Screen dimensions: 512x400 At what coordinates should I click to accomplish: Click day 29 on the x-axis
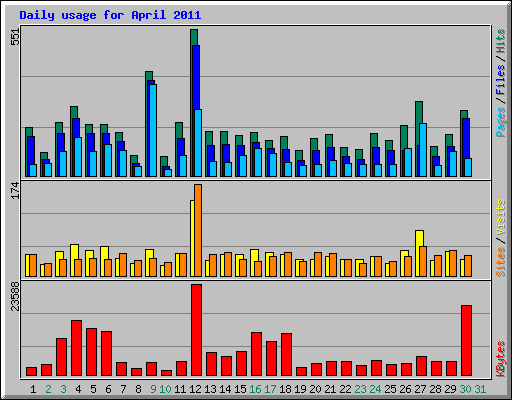point(450,389)
